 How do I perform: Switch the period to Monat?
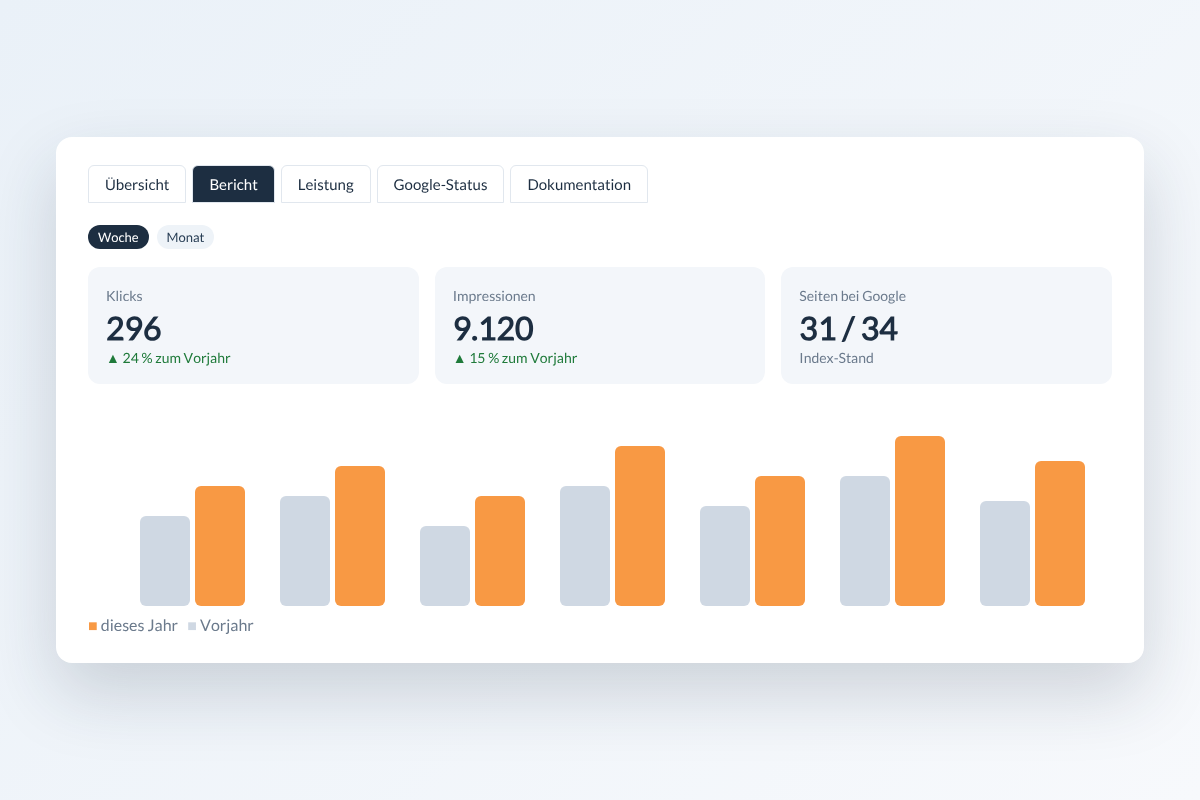pos(185,237)
